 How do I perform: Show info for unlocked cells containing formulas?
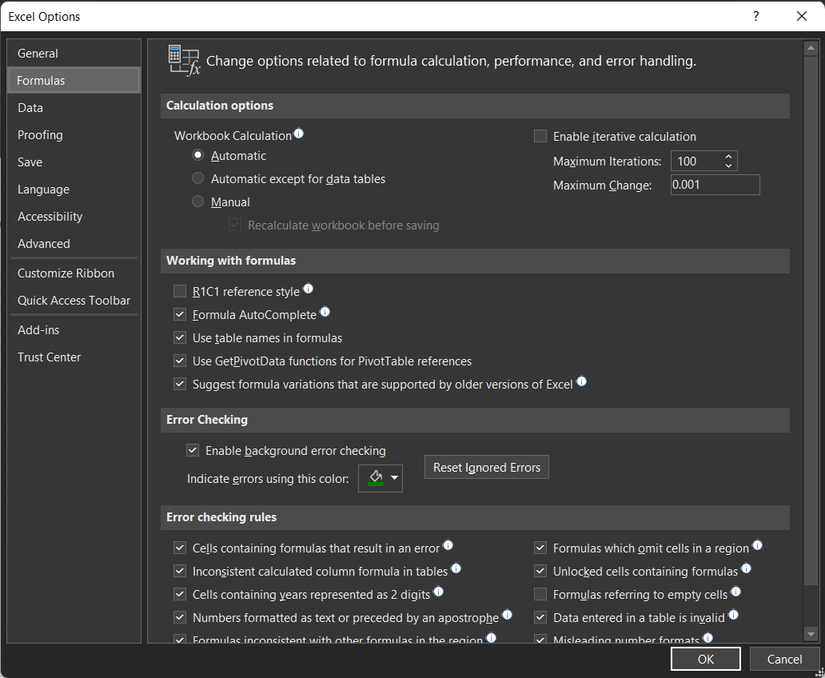pos(746,569)
